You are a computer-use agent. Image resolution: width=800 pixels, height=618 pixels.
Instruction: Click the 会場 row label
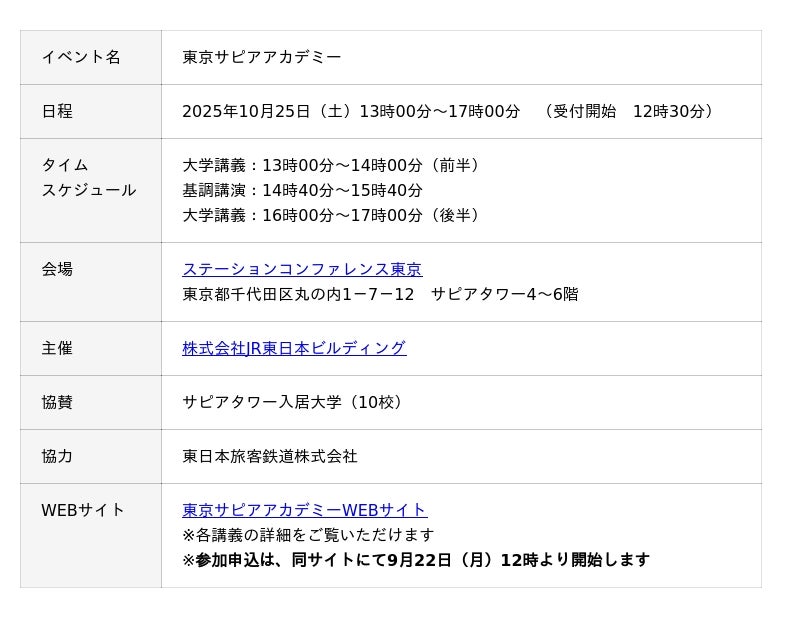point(57,269)
